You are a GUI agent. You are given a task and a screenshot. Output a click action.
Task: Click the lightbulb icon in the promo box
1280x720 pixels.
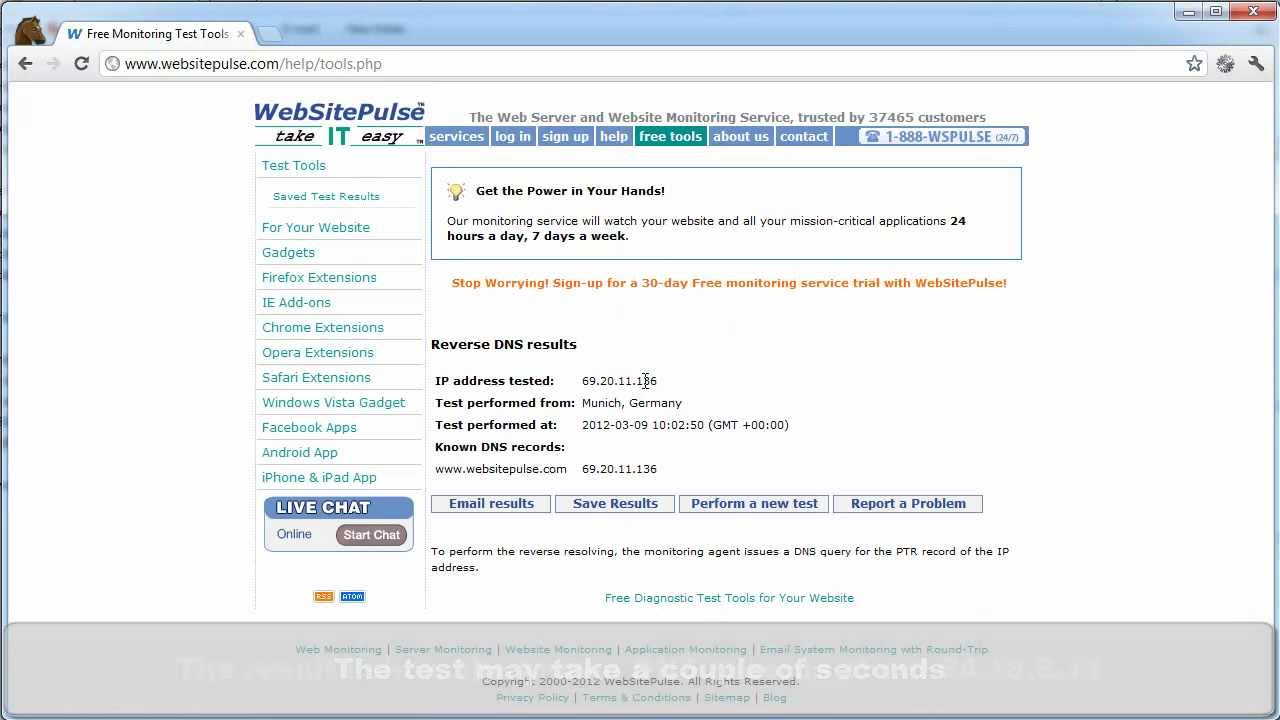coord(456,191)
